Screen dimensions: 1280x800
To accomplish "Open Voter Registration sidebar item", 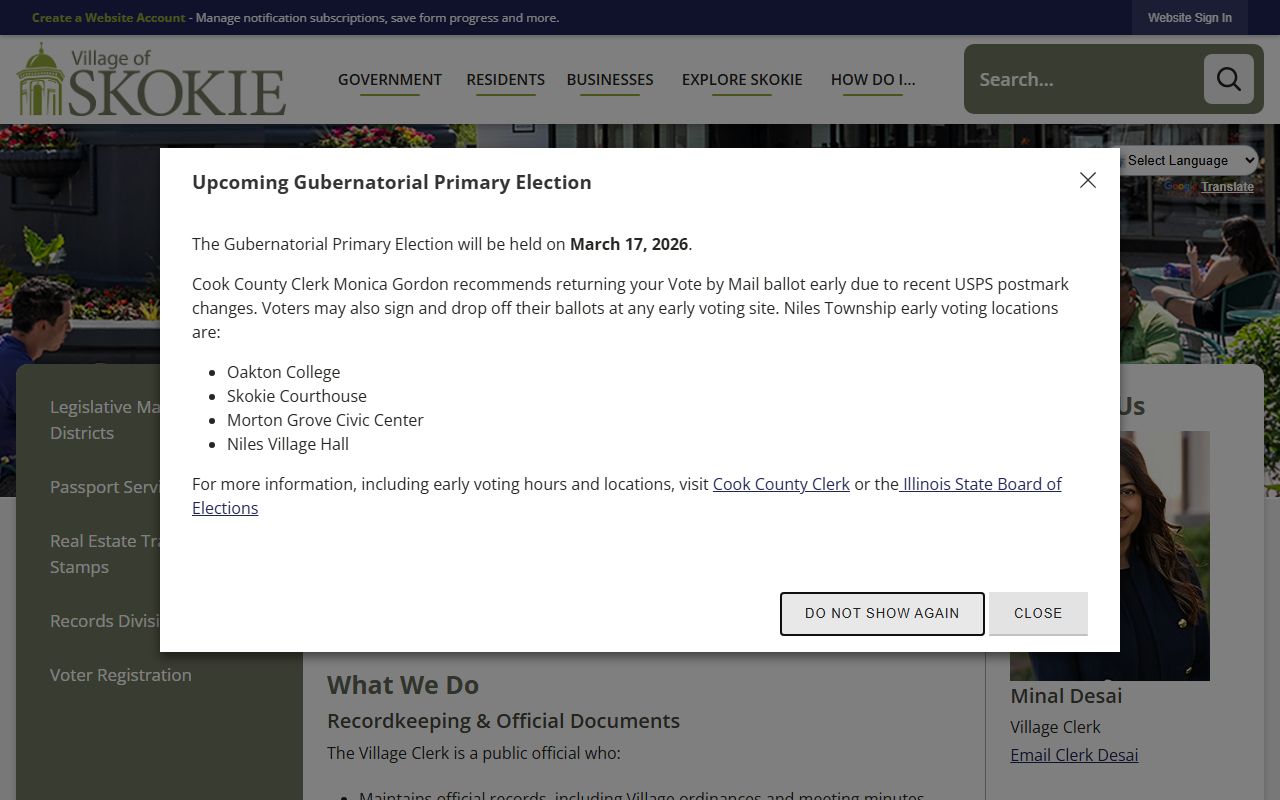I will coord(121,675).
